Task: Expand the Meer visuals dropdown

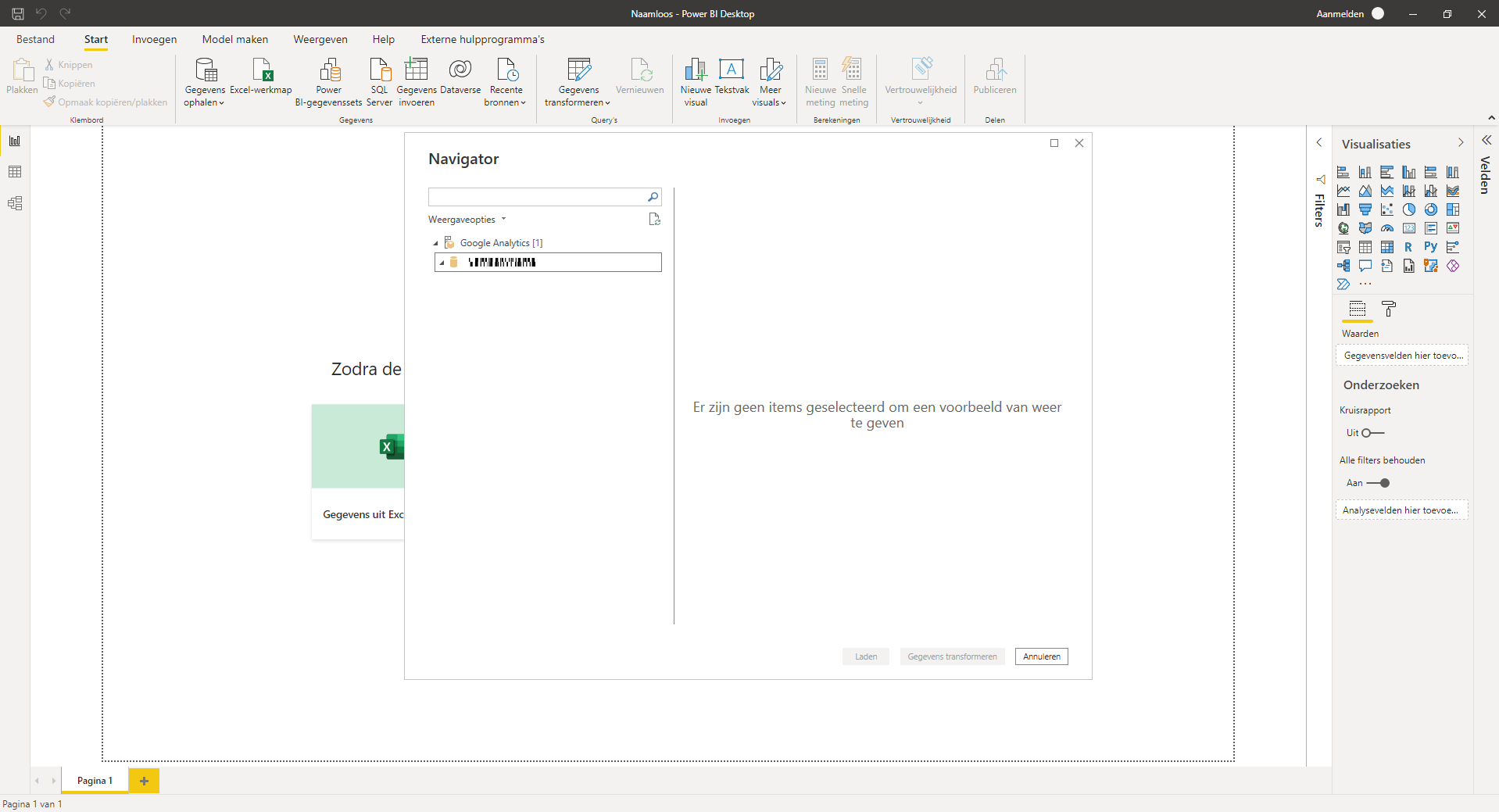Action: click(x=770, y=82)
